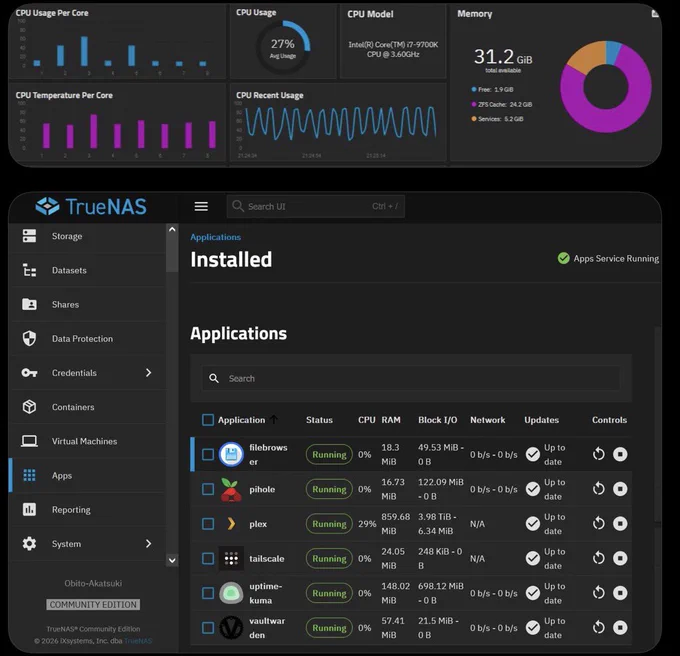Click the CPU Usage 27% gauge
Viewport: 680px width, 656px height.
[x=283, y=47]
